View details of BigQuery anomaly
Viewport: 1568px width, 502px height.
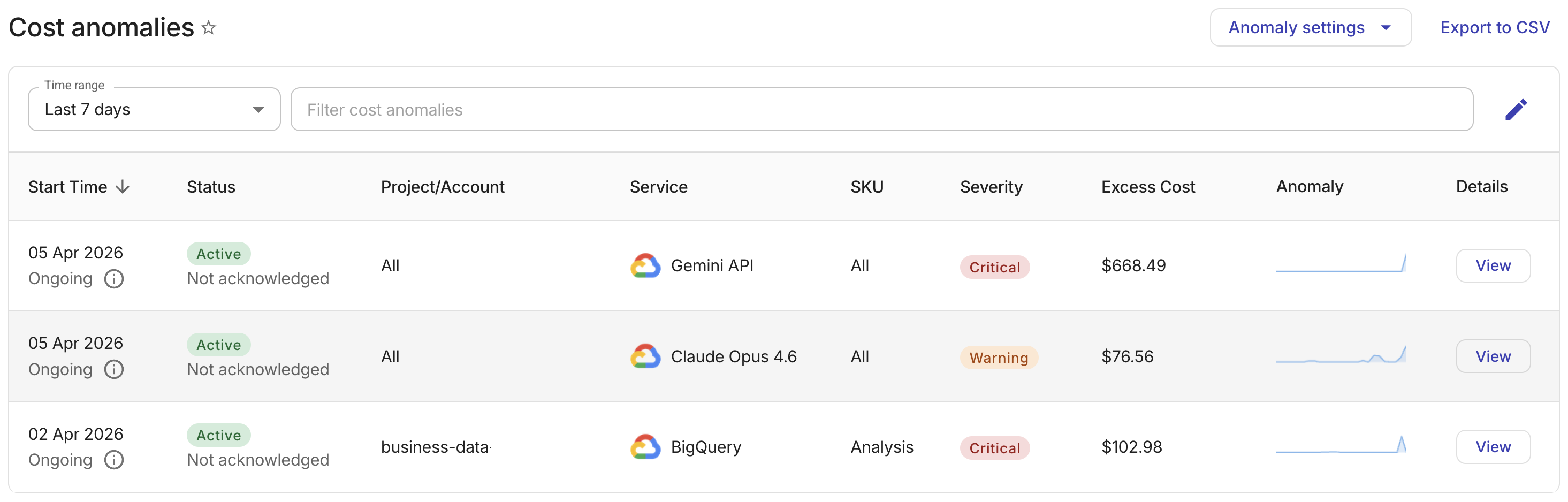pos(1493,447)
